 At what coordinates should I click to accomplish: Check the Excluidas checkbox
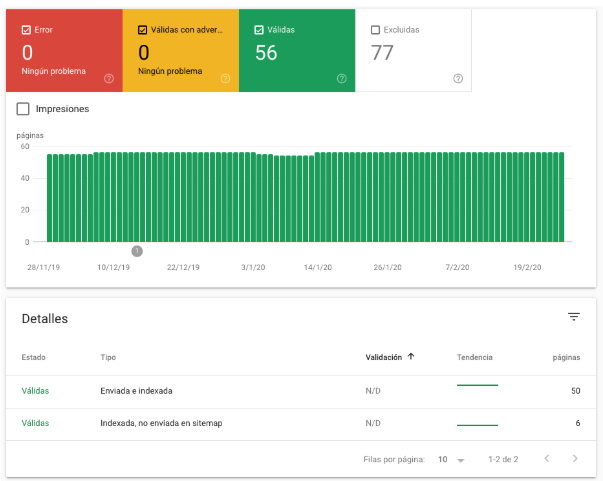coord(376,30)
